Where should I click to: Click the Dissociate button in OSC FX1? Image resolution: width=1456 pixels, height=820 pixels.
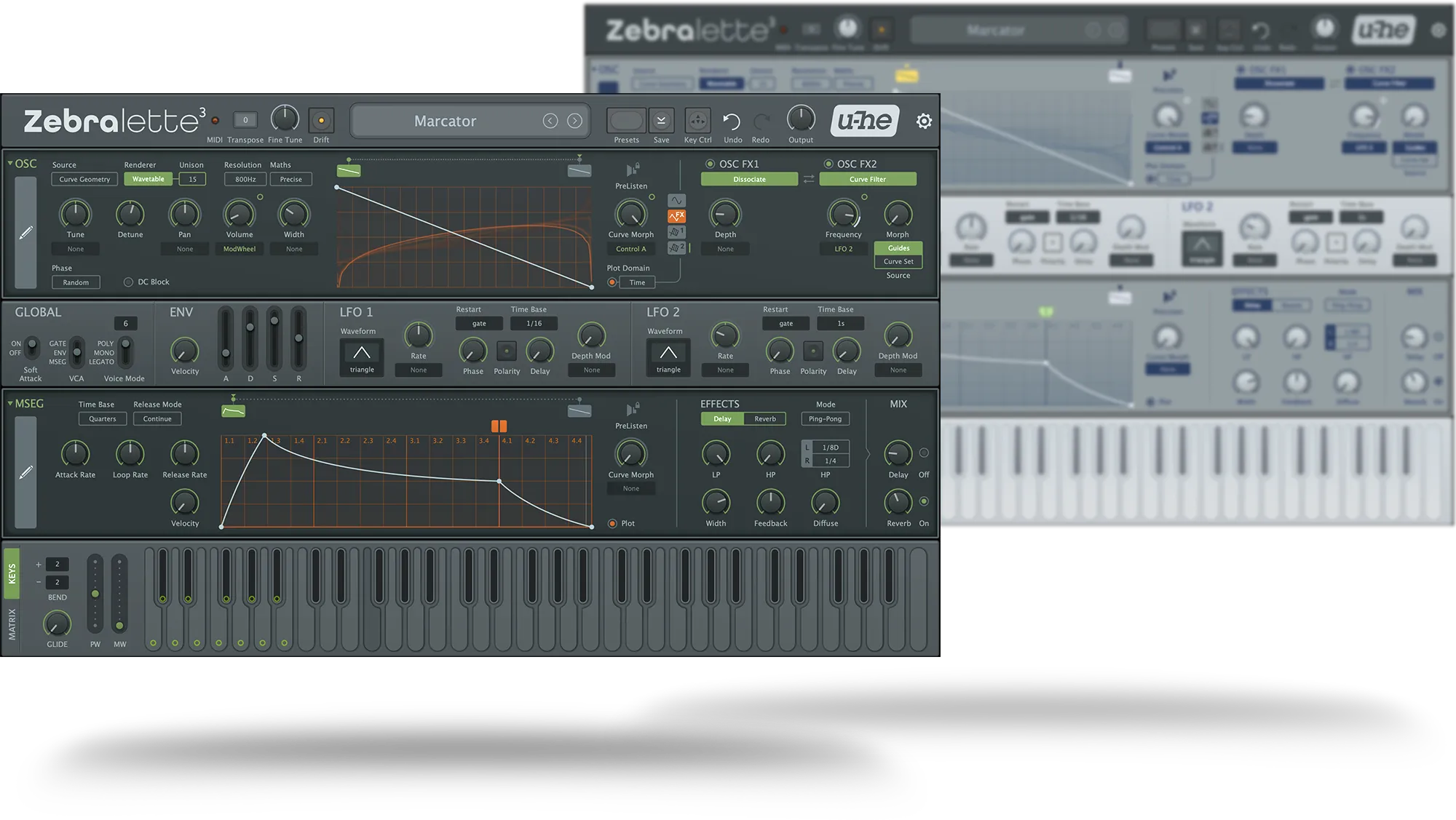pyautogui.click(x=749, y=180)
